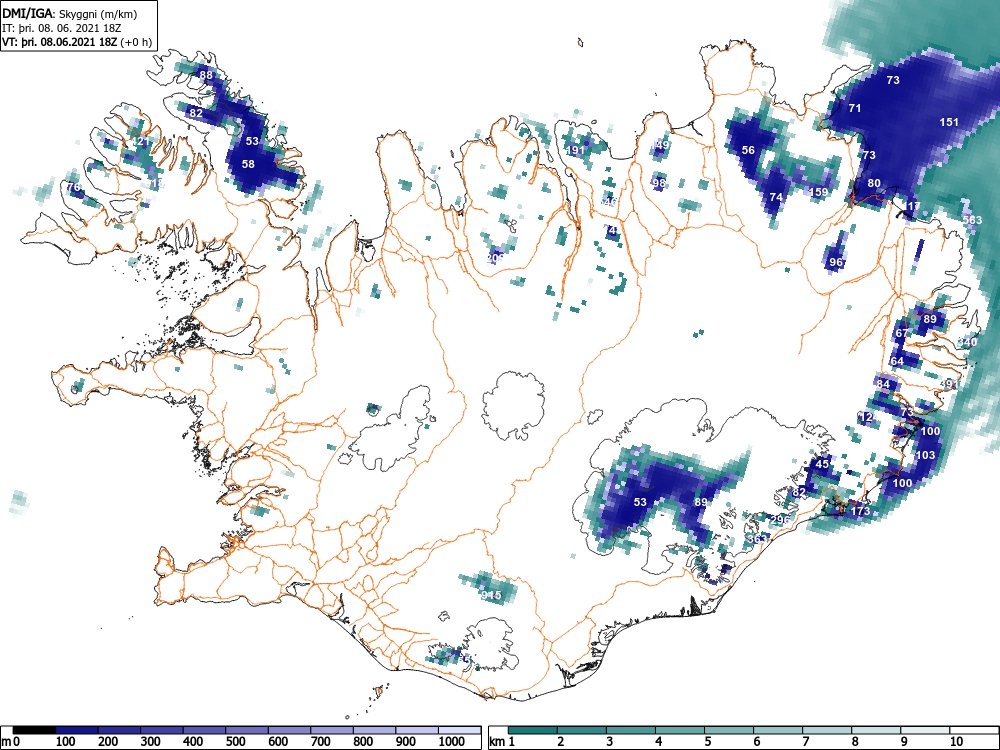Click the '1000' label on the metre scale

pos(452,742)
